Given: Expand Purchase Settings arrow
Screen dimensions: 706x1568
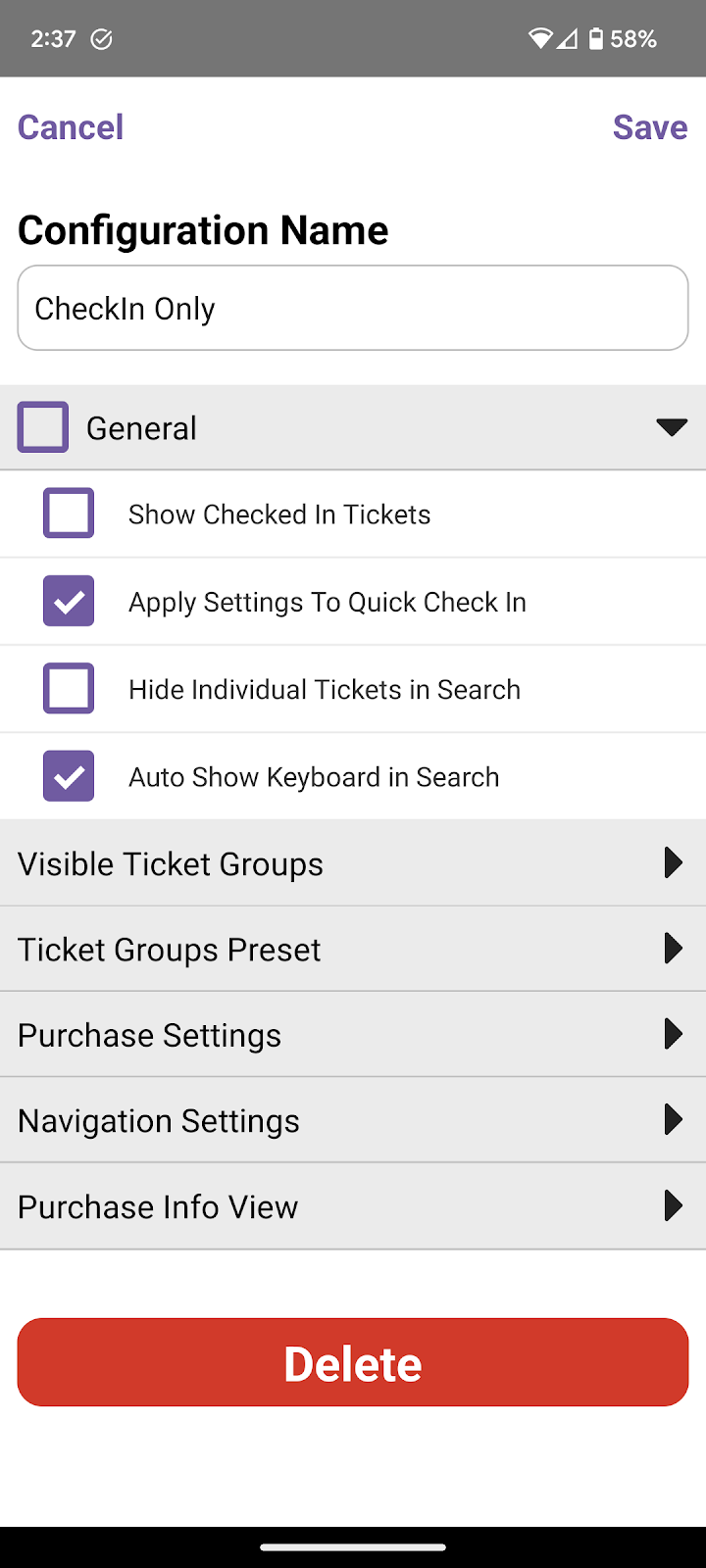Looking at the screenshot, I should pyautogui.click(x=673, y=1034).
